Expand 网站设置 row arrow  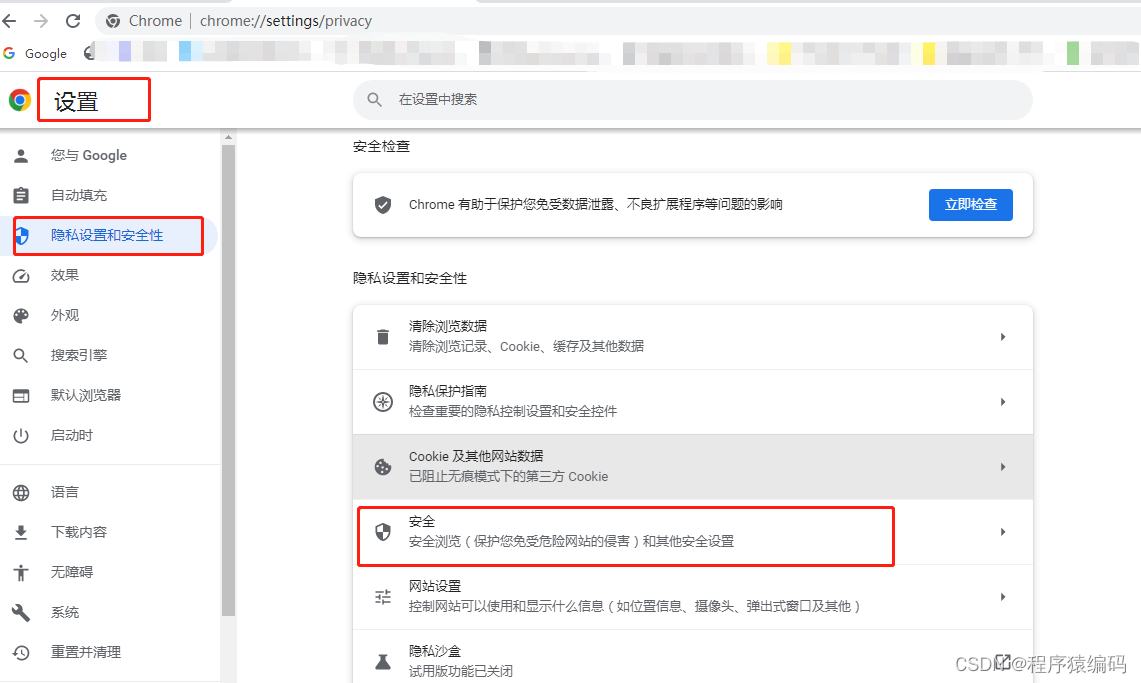pos(1003,596)
